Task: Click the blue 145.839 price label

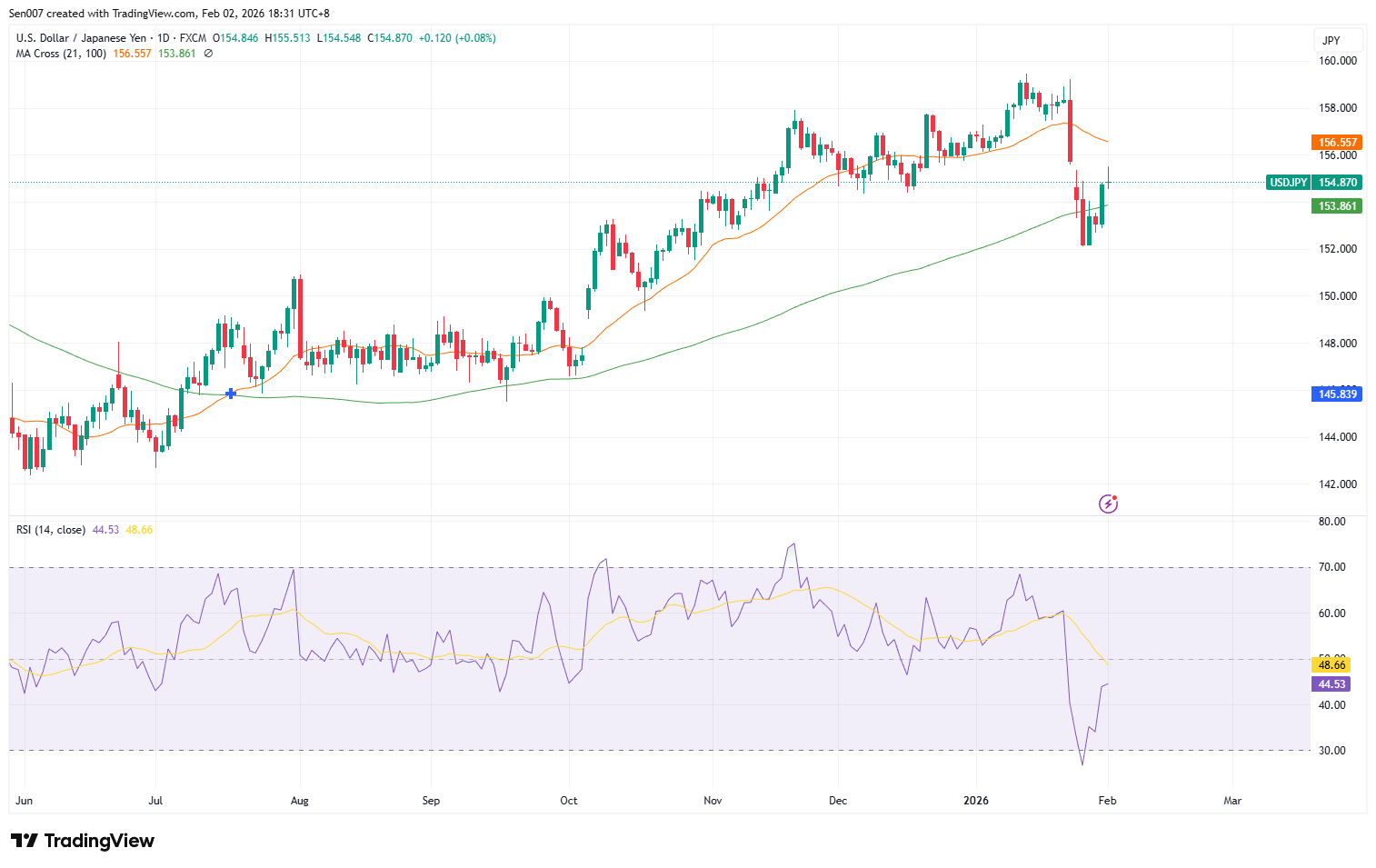Action: tap(1335, 394)
